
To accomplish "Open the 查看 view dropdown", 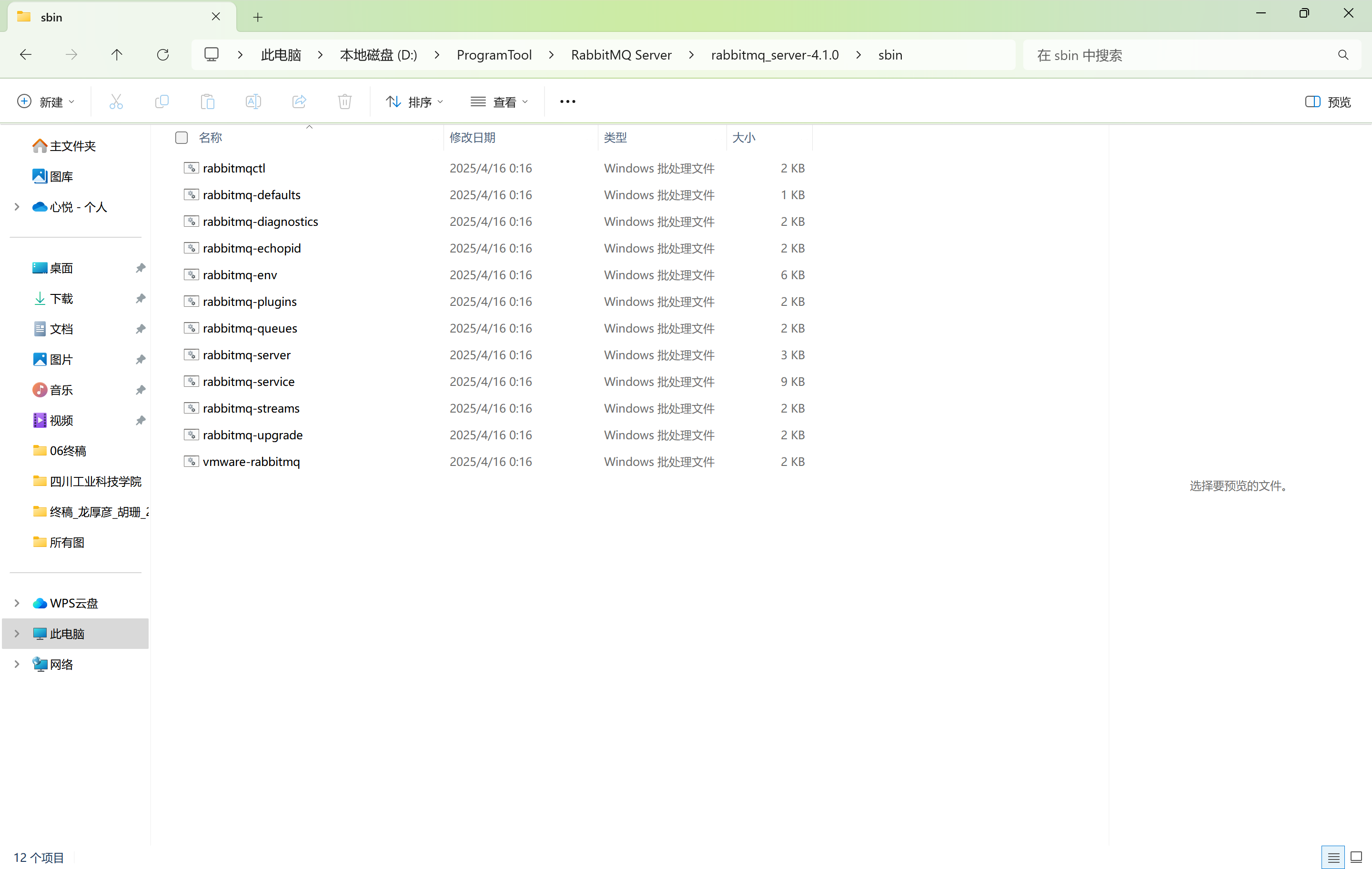I will (x=499, y=101).
